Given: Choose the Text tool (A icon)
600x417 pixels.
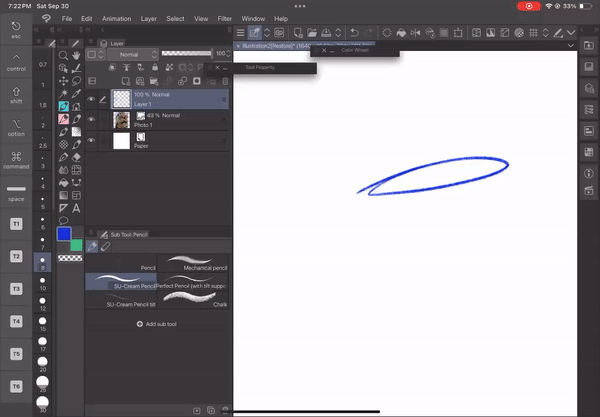Looking at the screenshot, I should coord(77,208).
